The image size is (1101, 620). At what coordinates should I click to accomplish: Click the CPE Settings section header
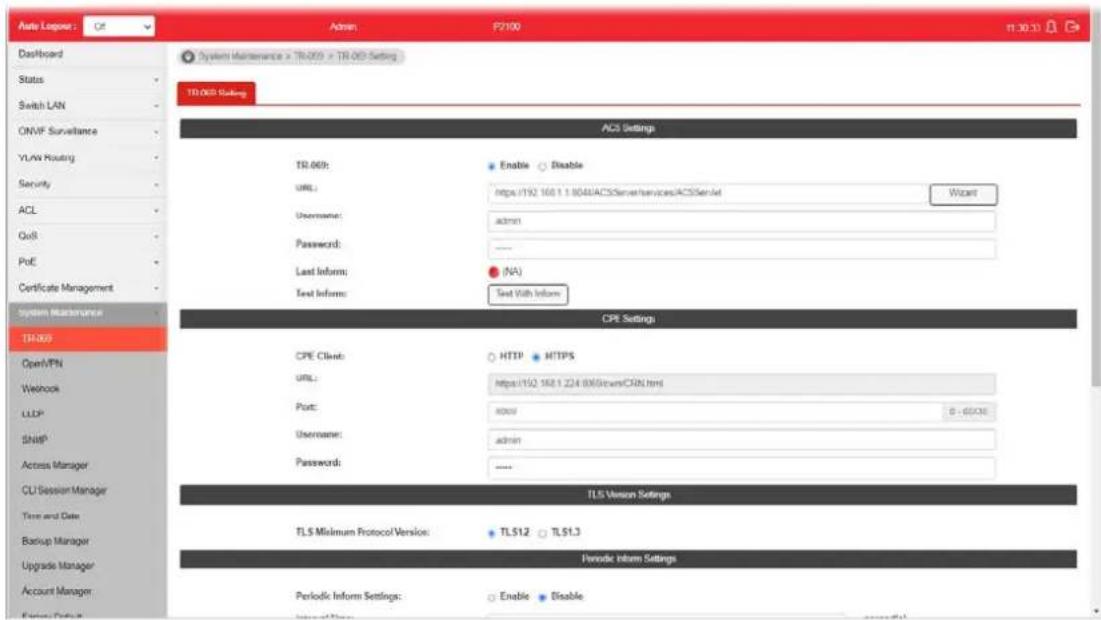coord(628,319)
